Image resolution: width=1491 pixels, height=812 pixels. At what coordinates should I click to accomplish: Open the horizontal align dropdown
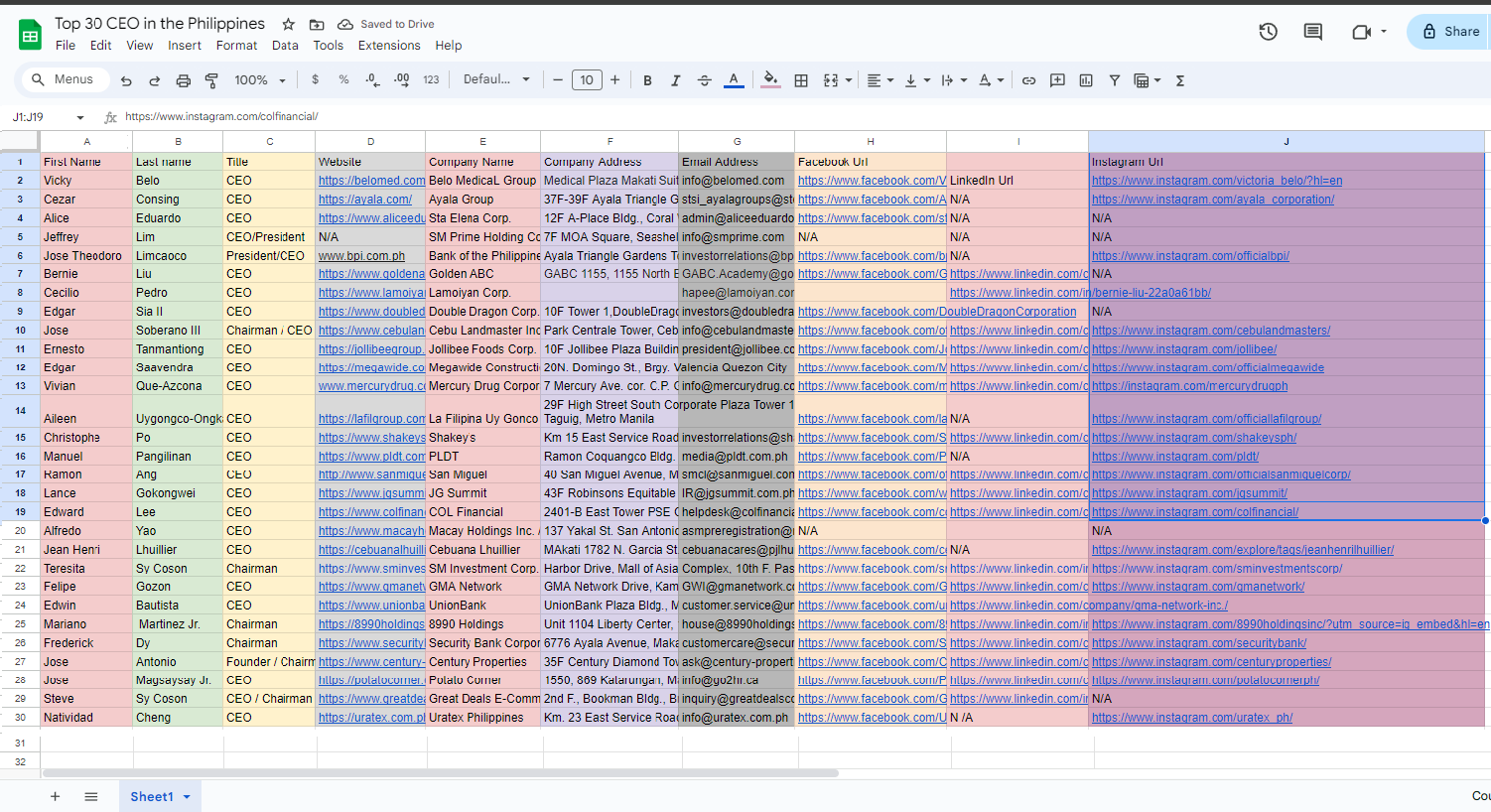pyautogui.click(x=880, y=80)
